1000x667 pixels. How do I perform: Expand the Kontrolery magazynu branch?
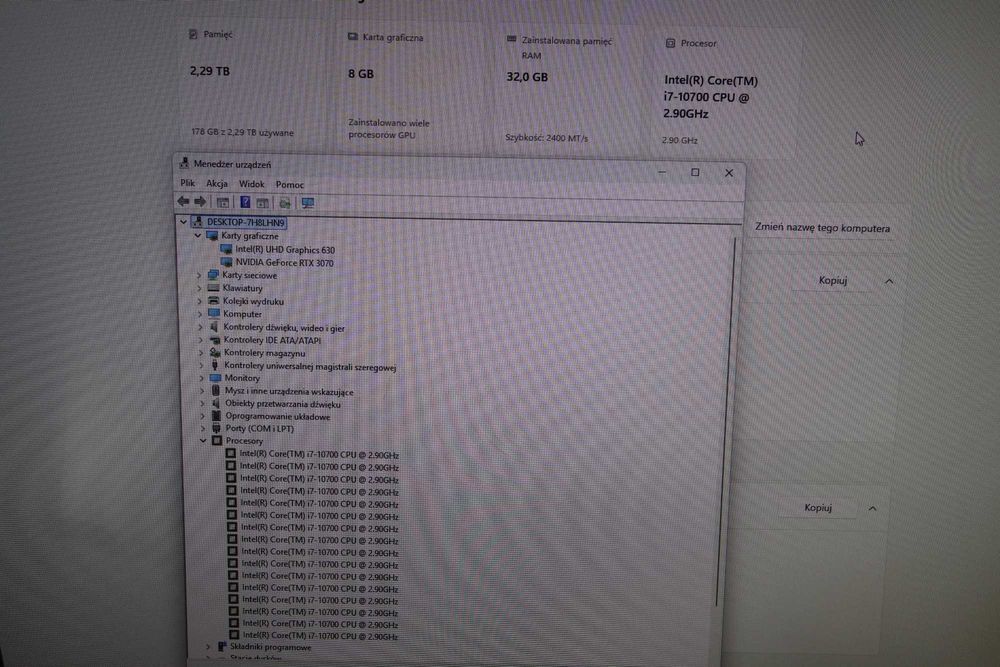tap(201, 352)
